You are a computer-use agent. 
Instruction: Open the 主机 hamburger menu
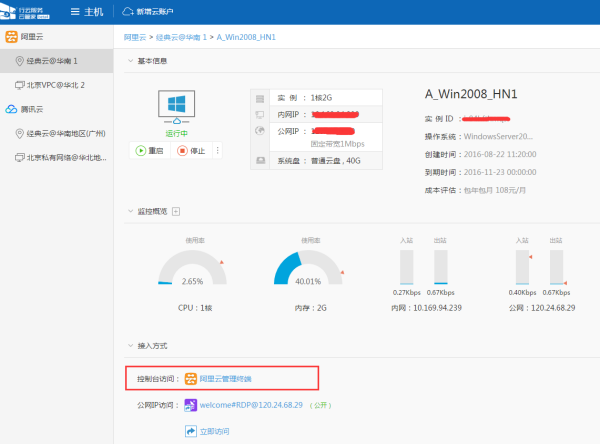87,12
